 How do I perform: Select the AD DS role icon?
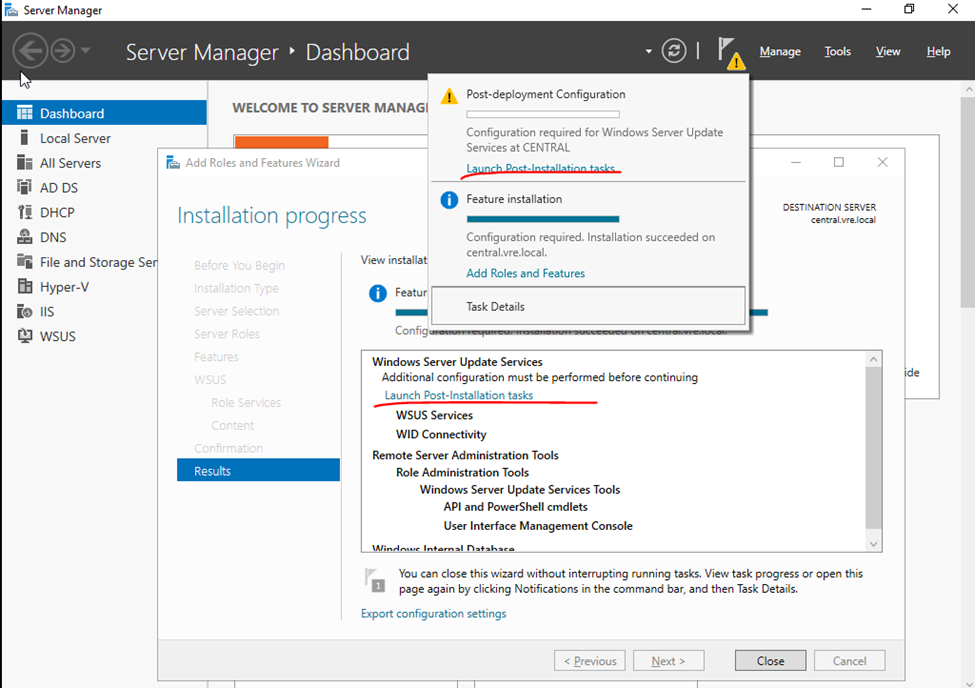(x=24, y=188)
